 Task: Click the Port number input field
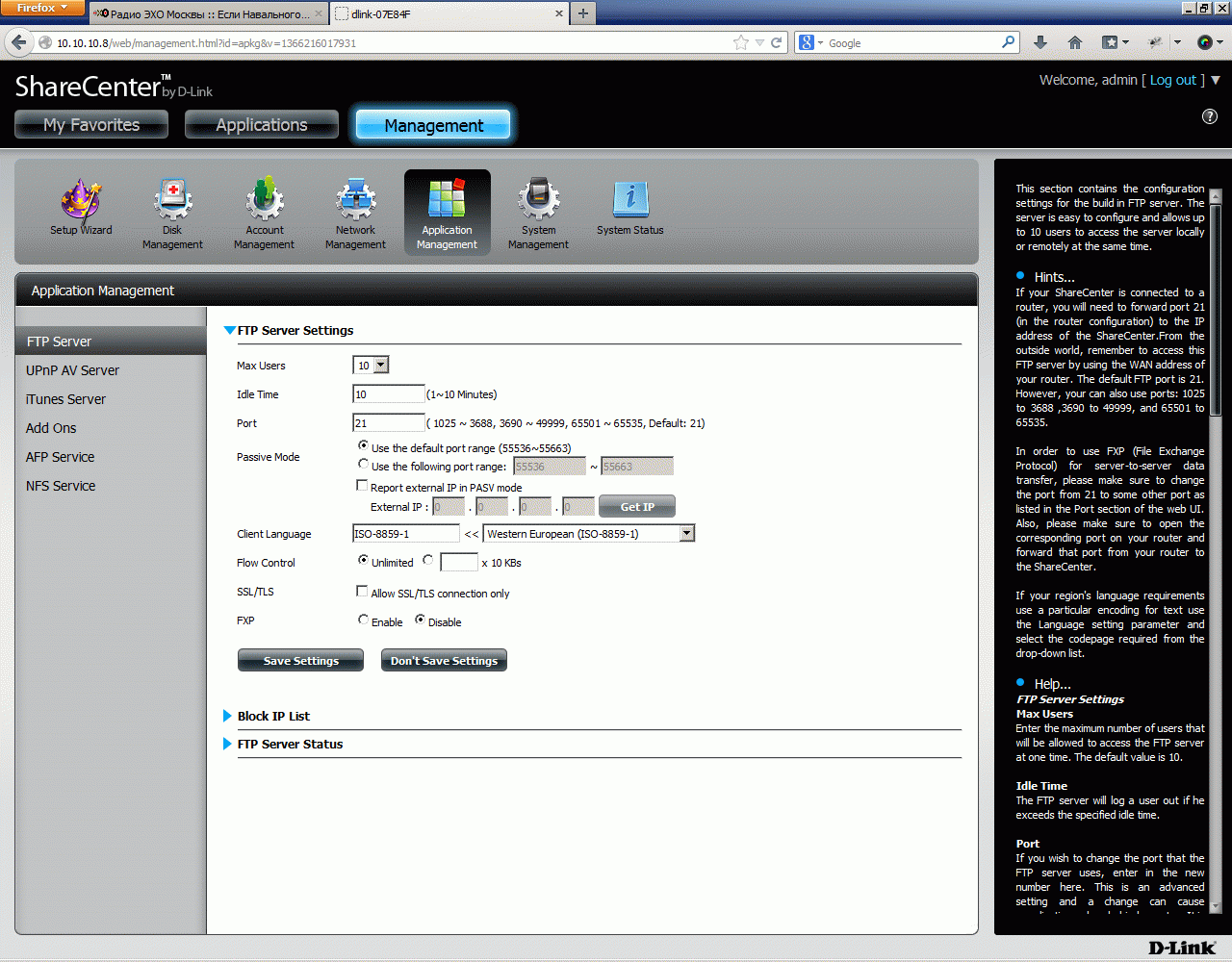(389, 423)
